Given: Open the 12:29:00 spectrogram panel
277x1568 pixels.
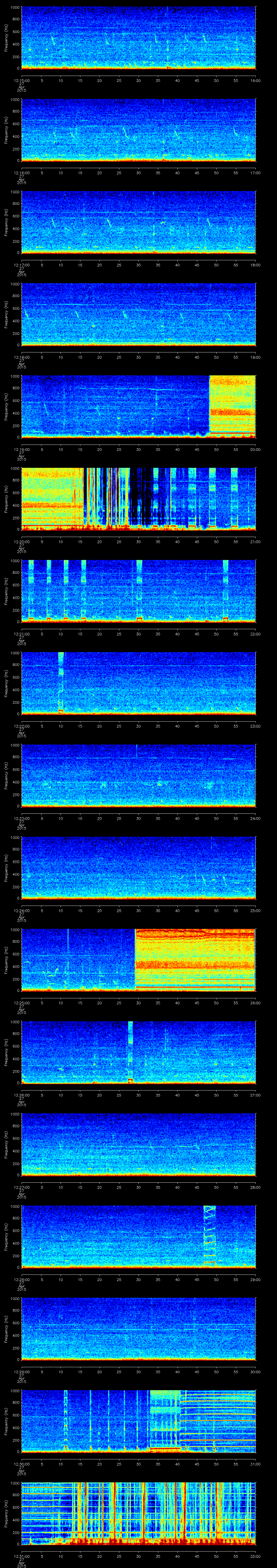Looking at the screenshot, I should (x=138, y=1329).
